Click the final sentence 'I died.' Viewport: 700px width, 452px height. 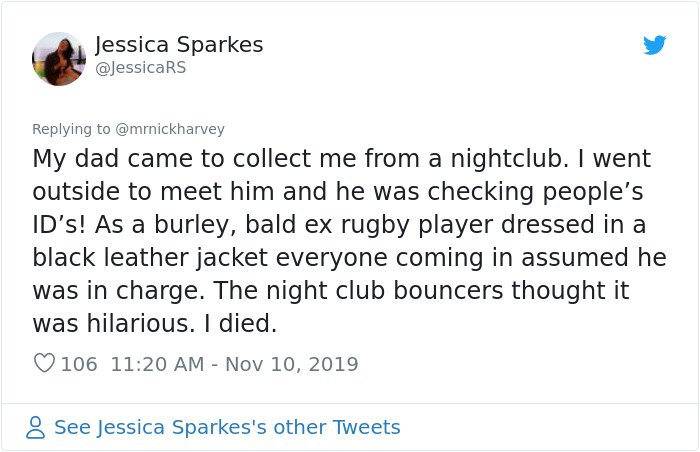coord(241,323)
